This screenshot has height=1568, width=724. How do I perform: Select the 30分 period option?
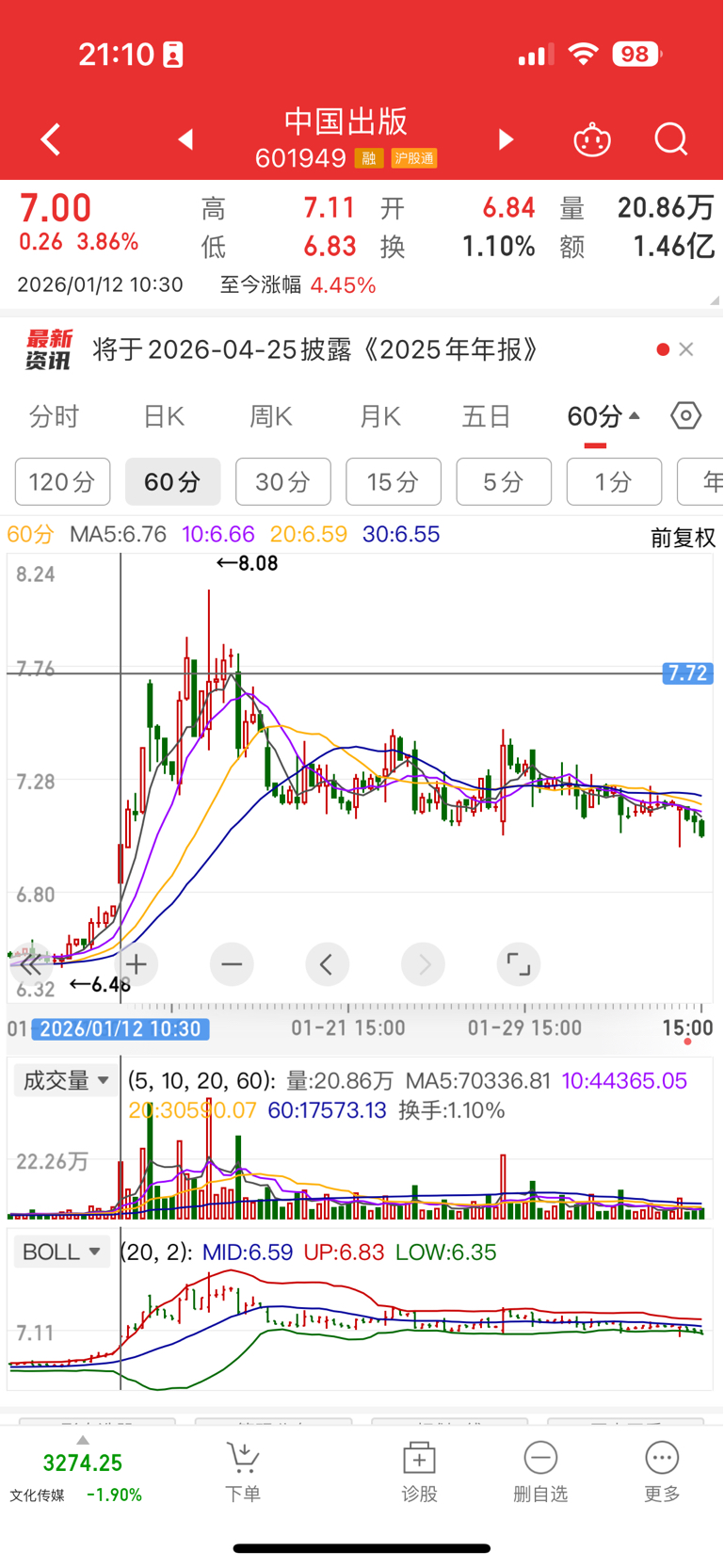283,482
